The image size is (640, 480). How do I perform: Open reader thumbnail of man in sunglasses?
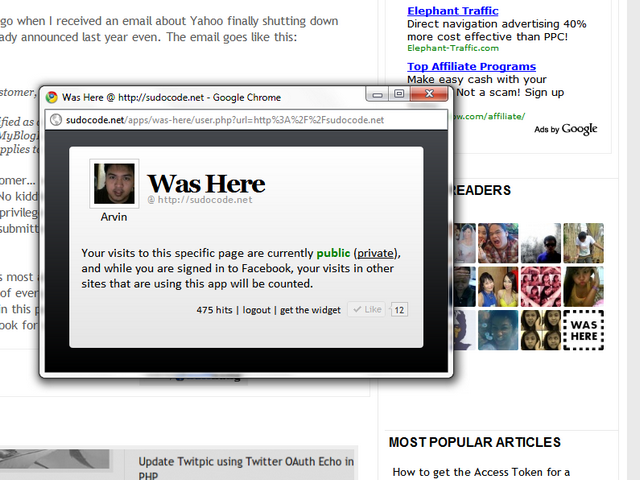pyautogui.click(x=541, y=243)
